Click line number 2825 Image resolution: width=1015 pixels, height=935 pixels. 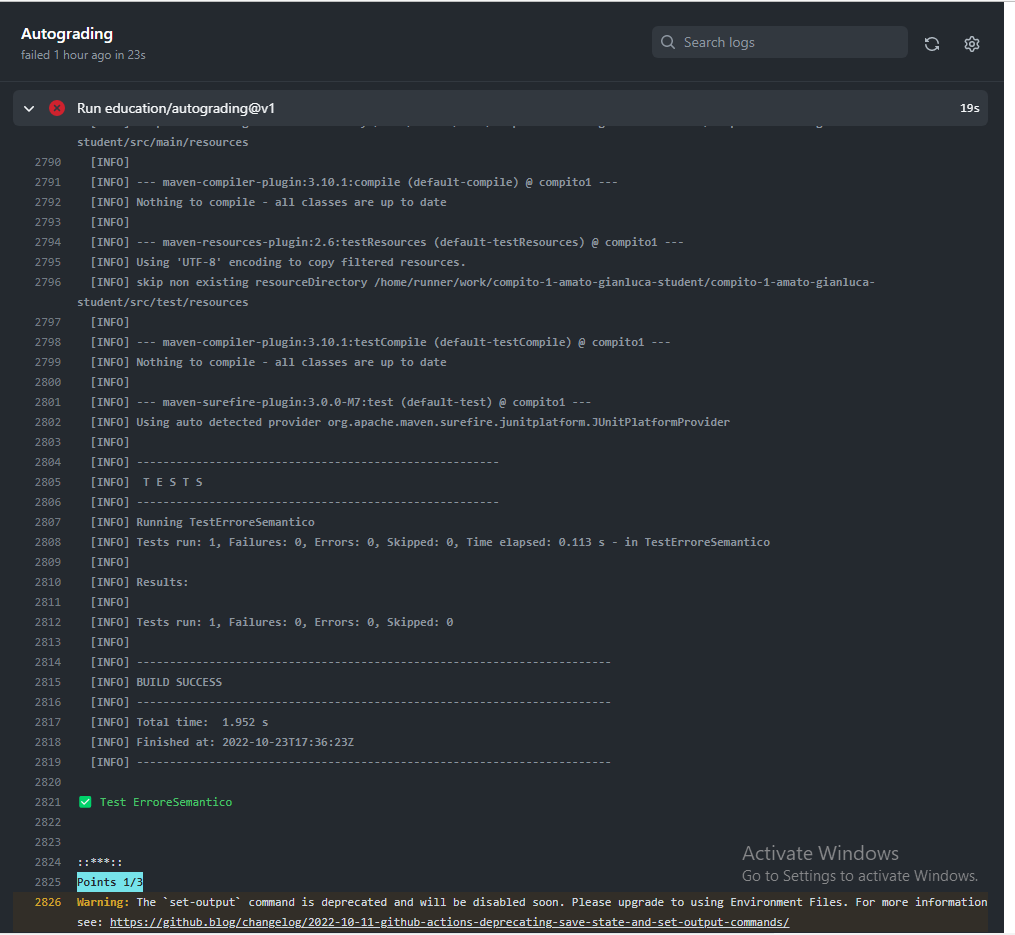pos(48,882)
